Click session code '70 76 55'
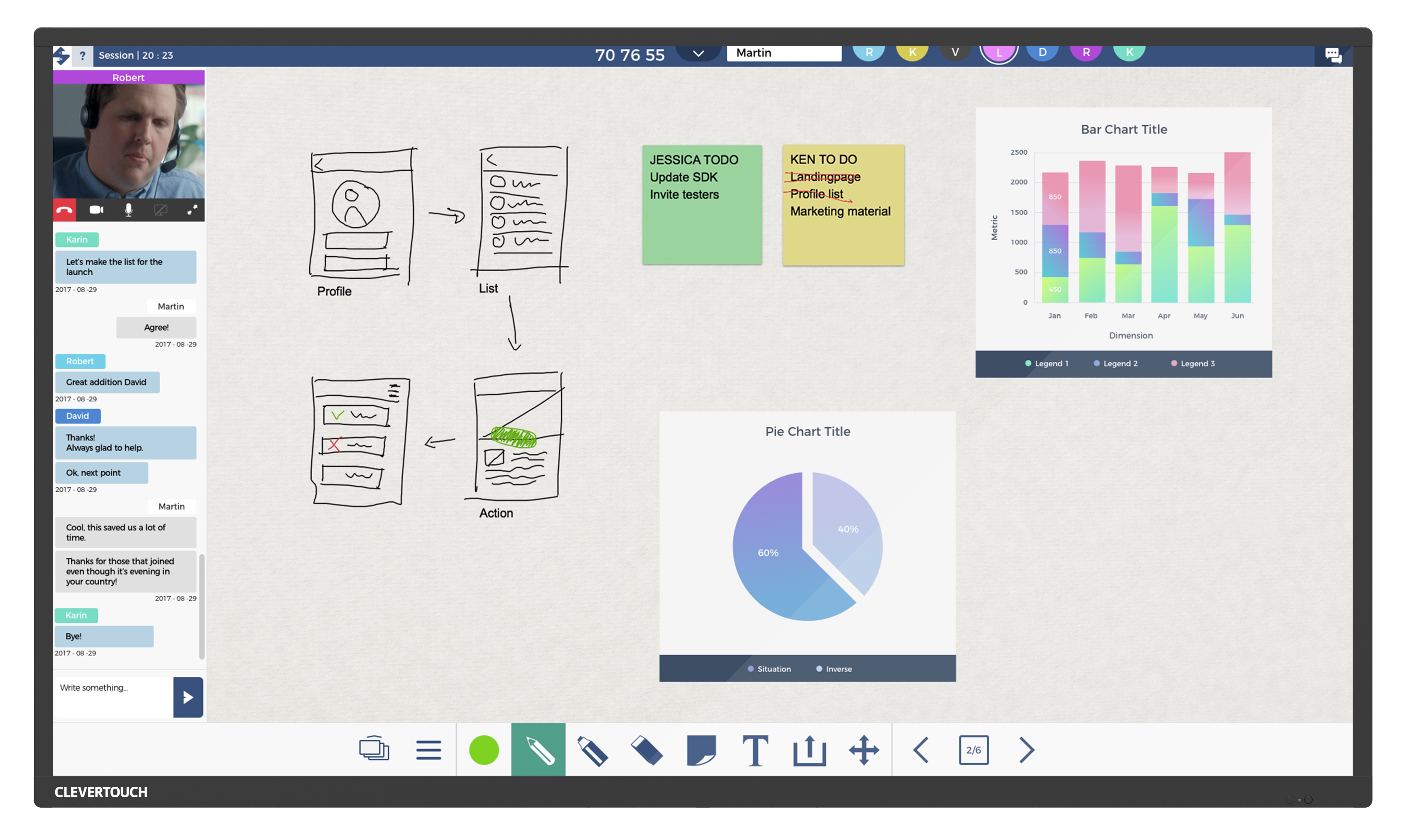The image size is (1409, 840). point(629,55)
